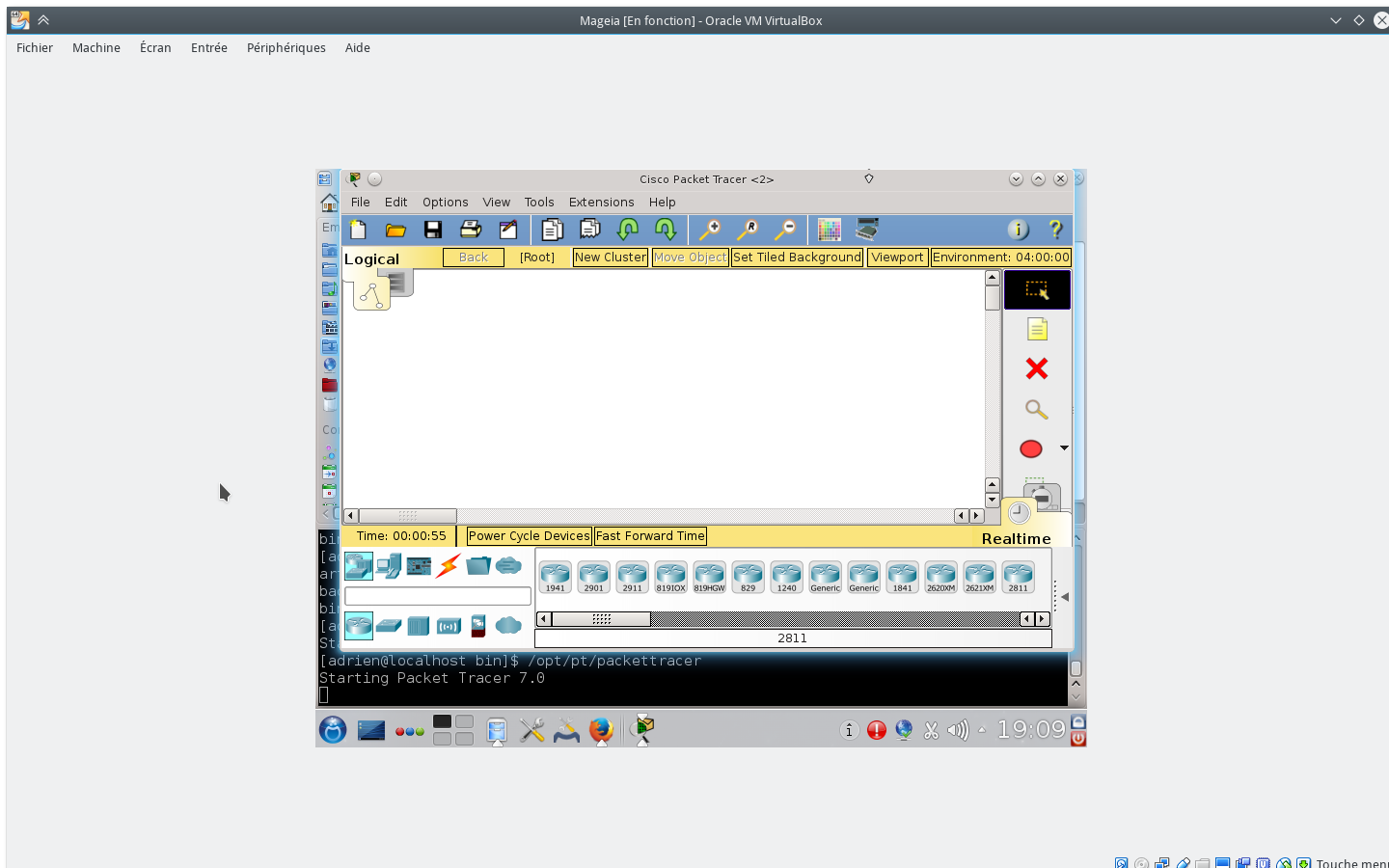The height and width of the screenshot is (868, 1389).
Task: Open the shape dropdown beside red ellipse
Action: click(1064, 448)
